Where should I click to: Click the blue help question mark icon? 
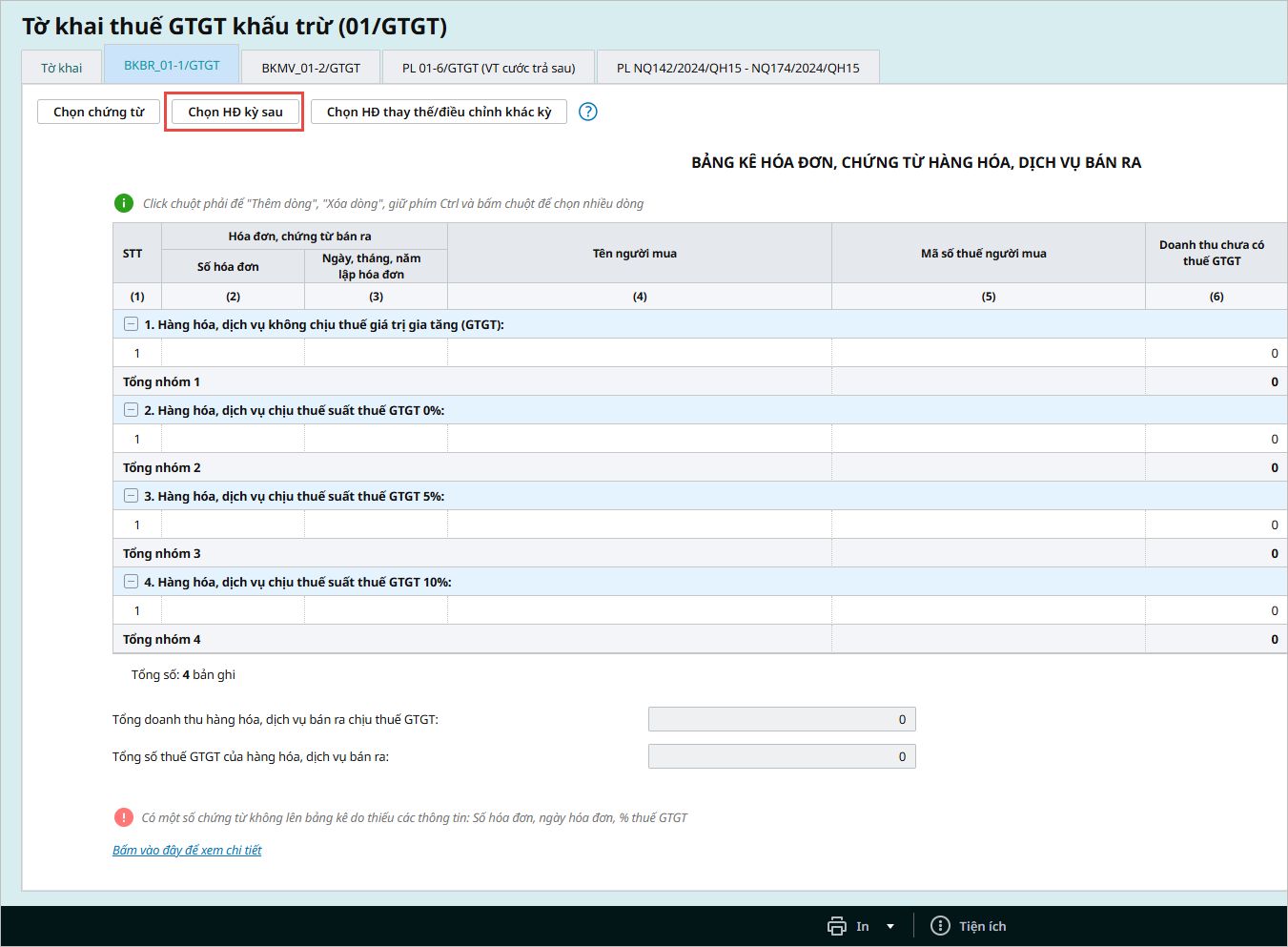(x=588, y=112)
